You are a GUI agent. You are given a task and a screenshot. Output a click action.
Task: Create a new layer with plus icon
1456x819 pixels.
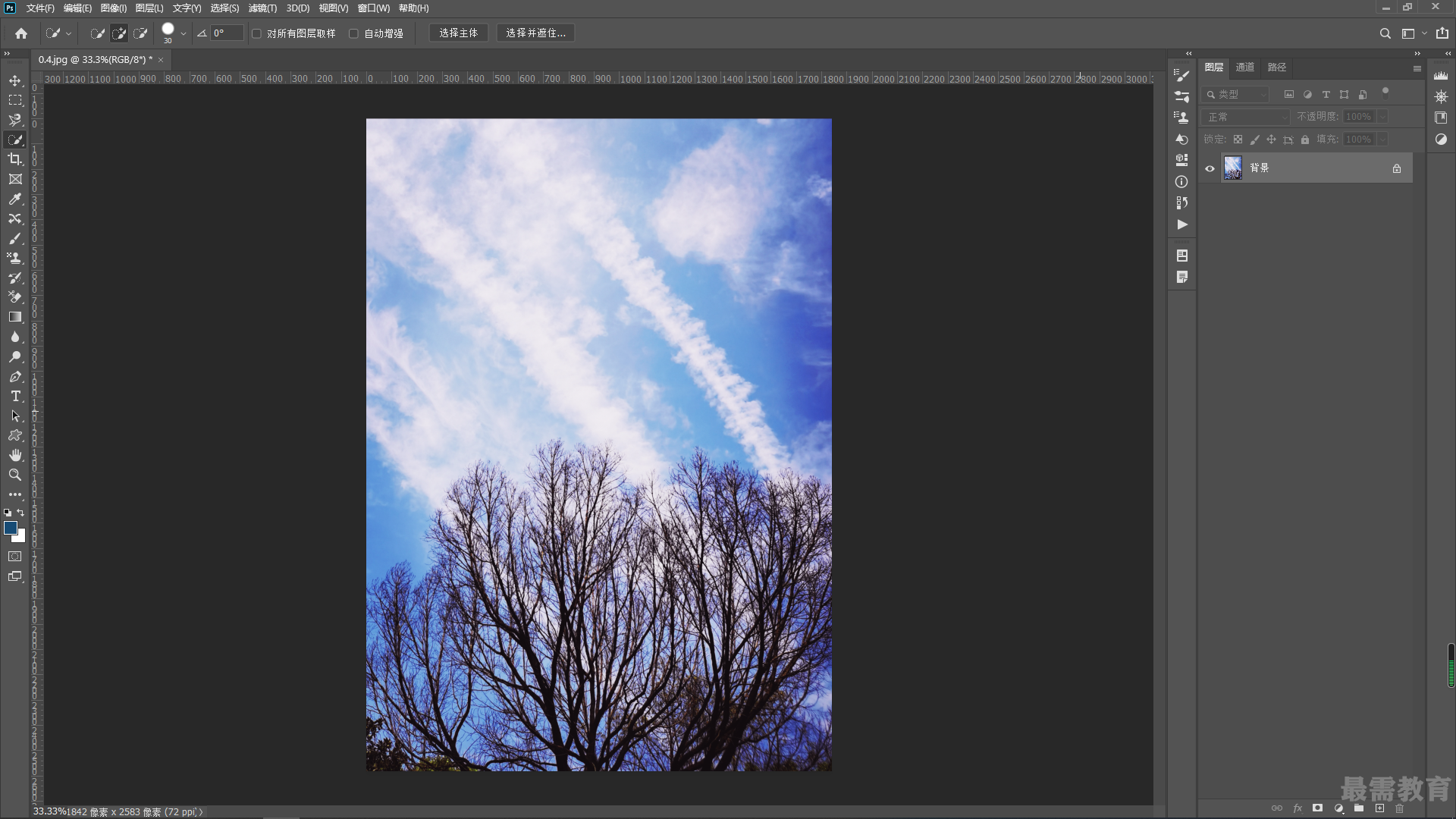pos(1379,808)
